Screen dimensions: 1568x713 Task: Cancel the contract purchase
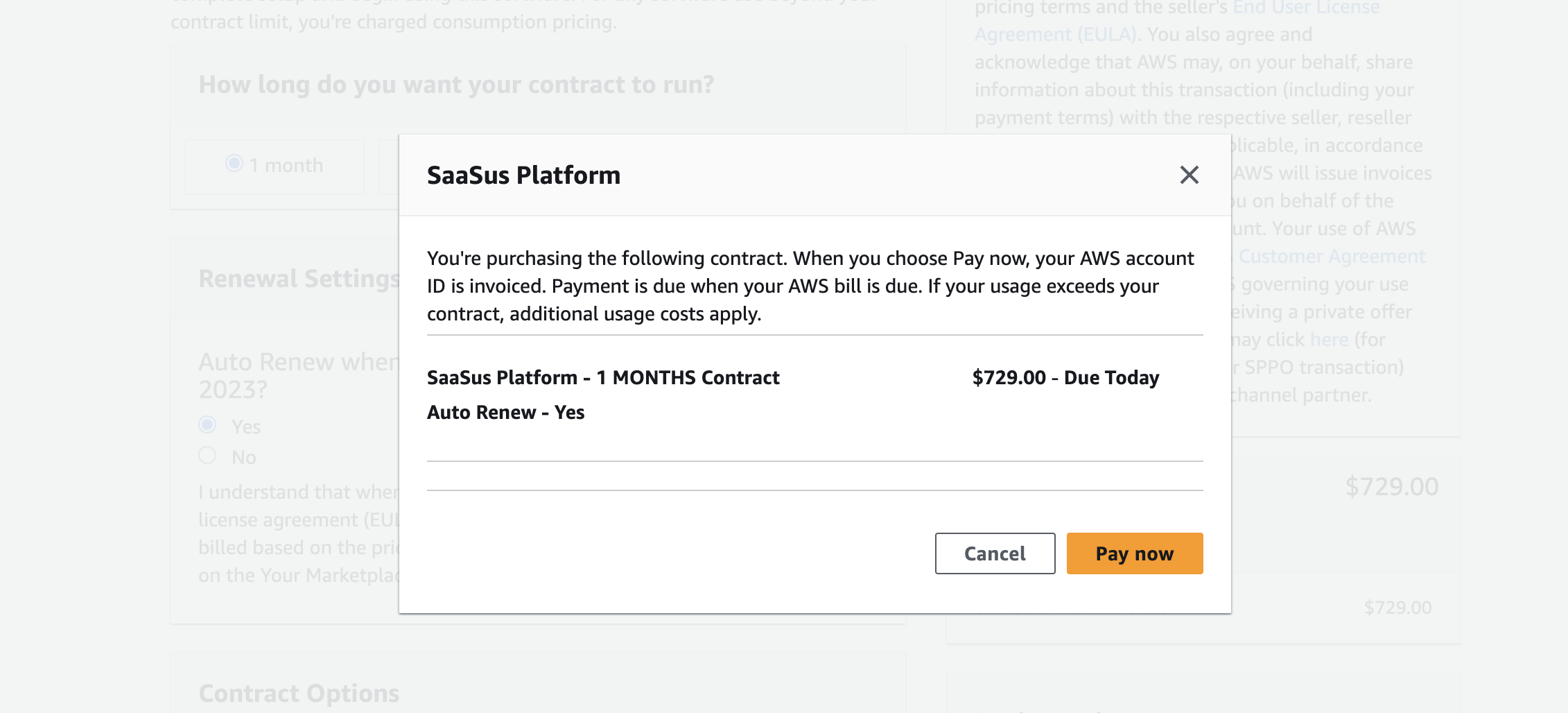point(995,553)
